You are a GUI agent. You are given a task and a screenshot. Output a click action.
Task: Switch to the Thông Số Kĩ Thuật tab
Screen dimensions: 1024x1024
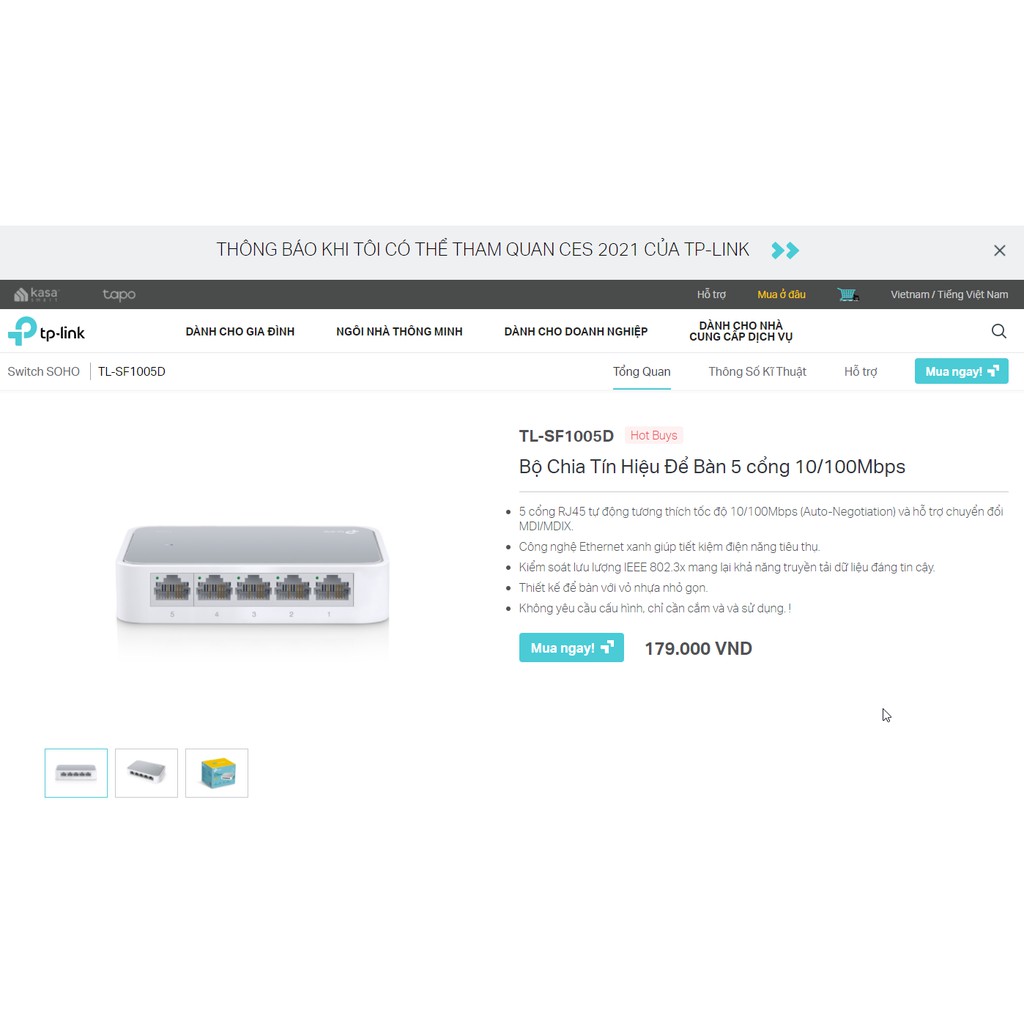pyautogui.click(x=757, y=372)
